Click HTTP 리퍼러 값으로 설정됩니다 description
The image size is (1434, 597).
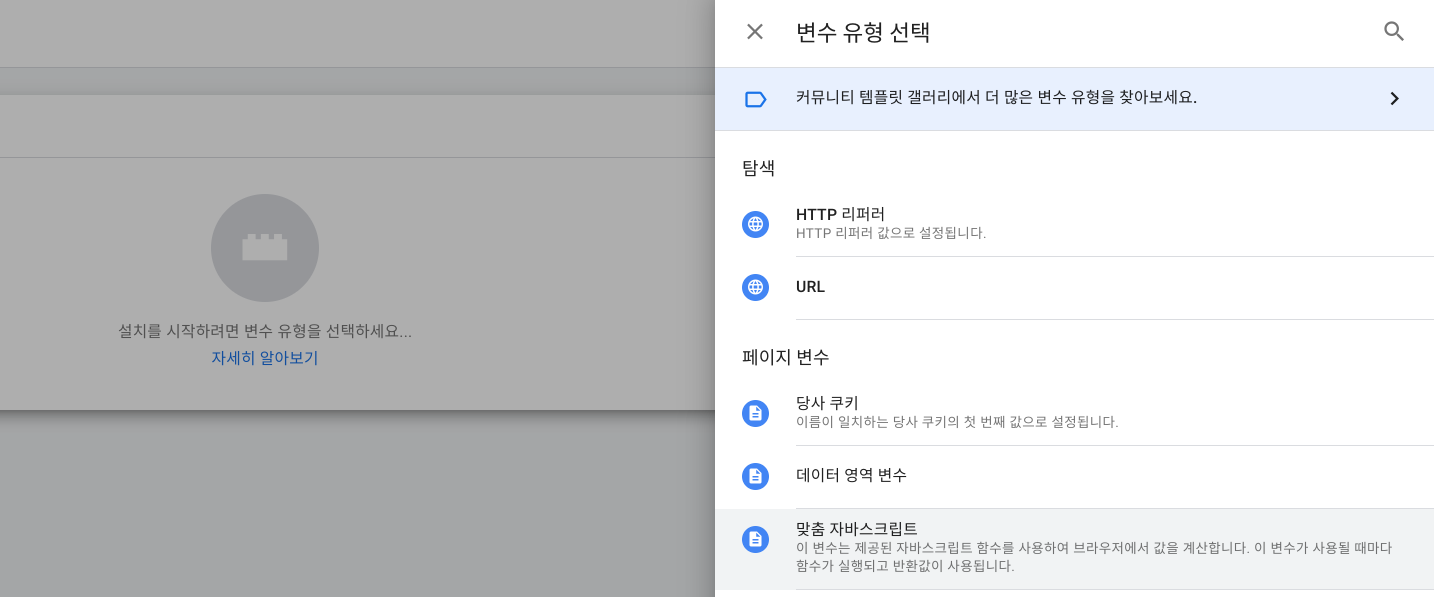pos(891,233)
